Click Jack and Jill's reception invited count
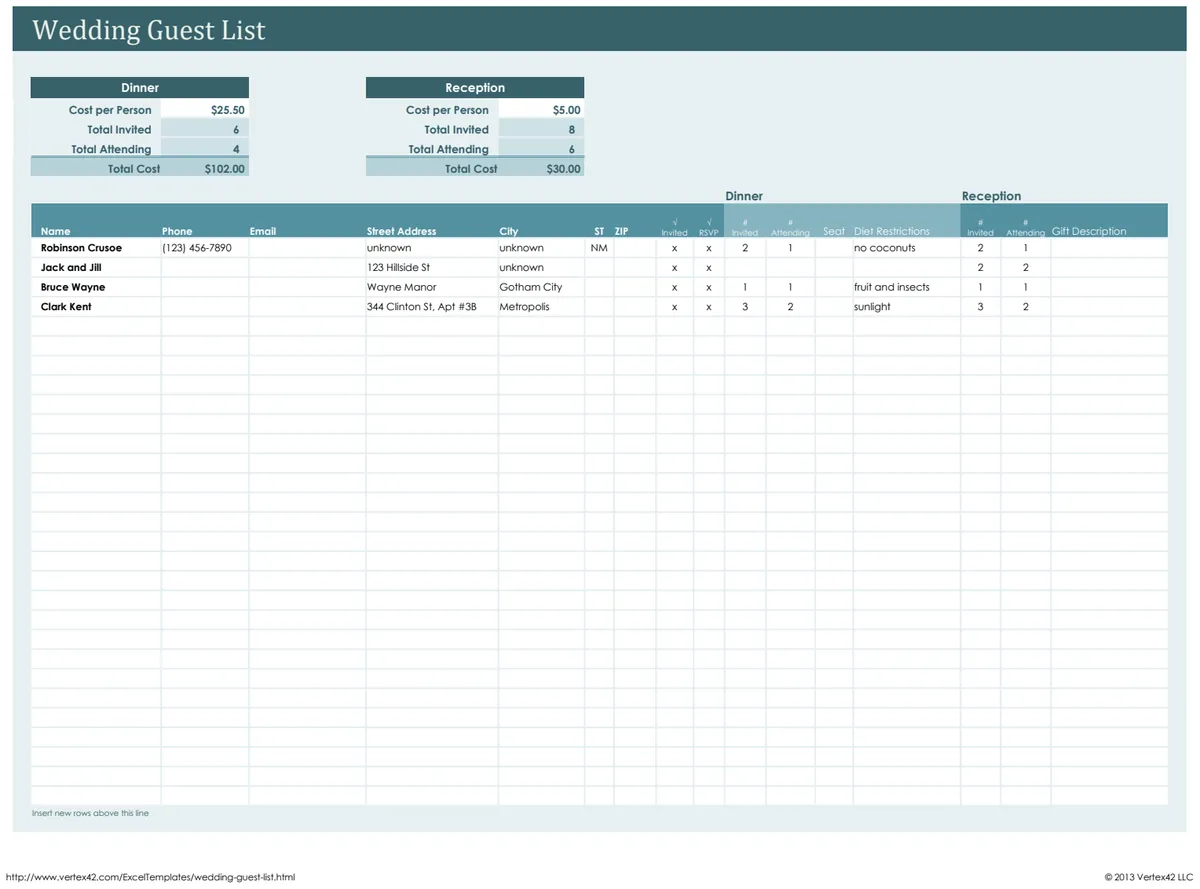The height and width of the screenshot is (889, 1200). tap(980, 268)
